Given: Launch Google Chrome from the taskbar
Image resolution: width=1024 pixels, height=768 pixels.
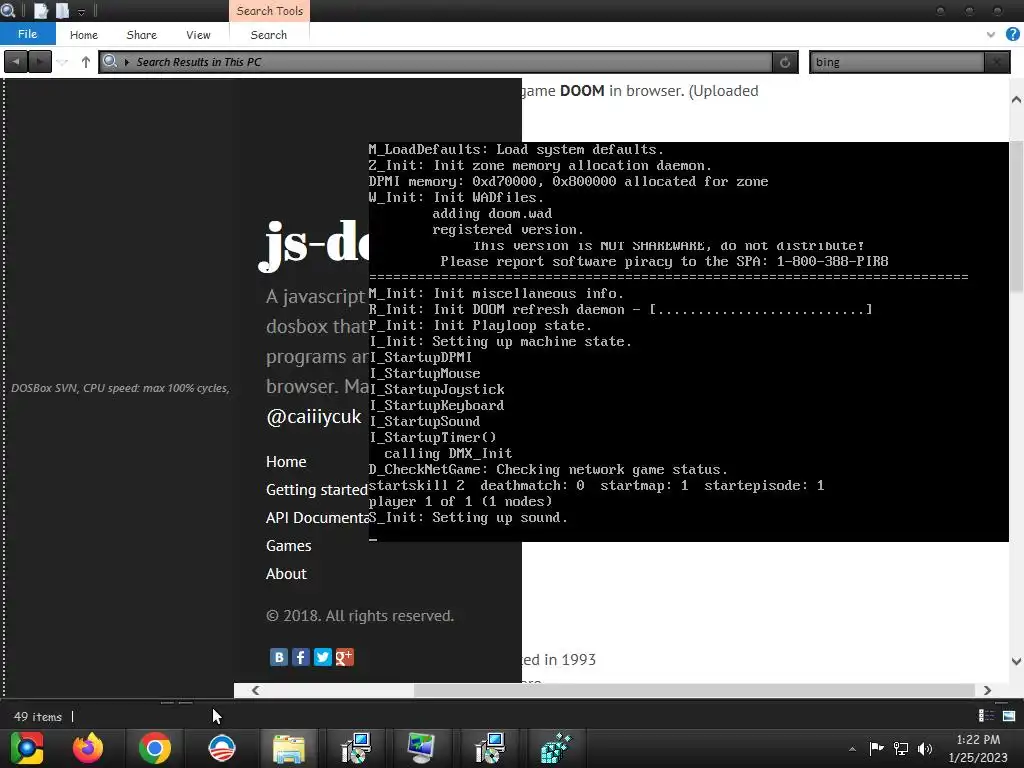Looking at the screenshot, I should click(x=155, y=748).
